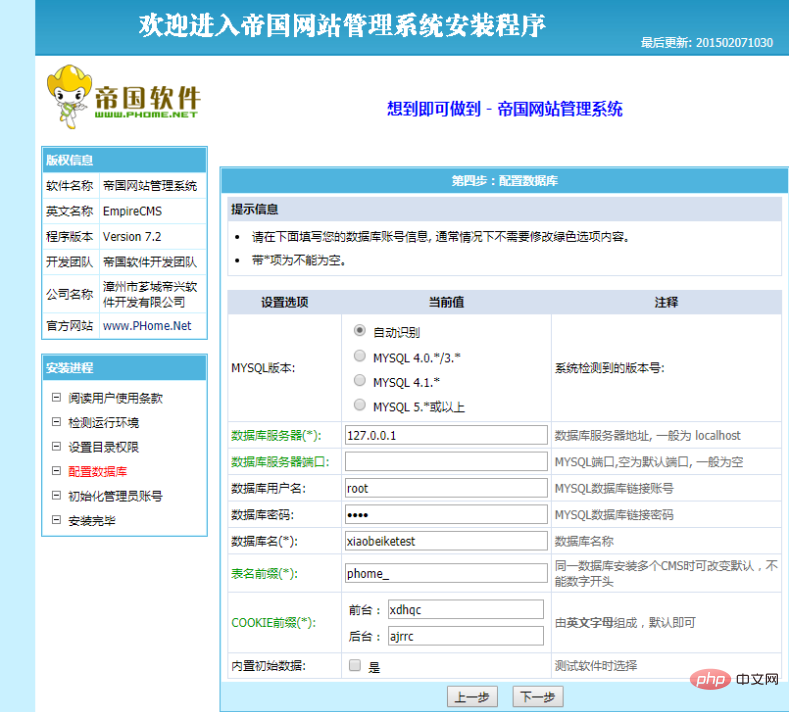Click the table prefix field phome_
Screen dimensions: 789x712
pyautogui.click(x=445, y=574)
